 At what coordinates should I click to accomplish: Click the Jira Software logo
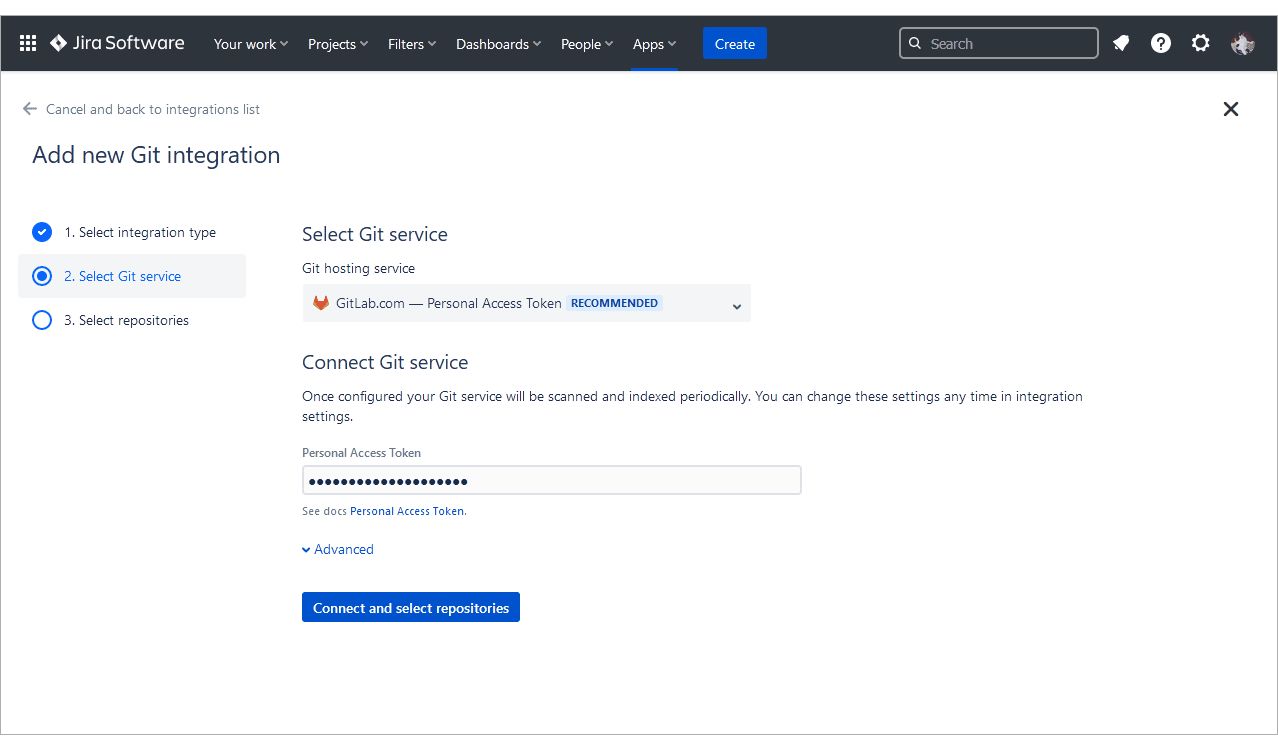coord(117,43)
